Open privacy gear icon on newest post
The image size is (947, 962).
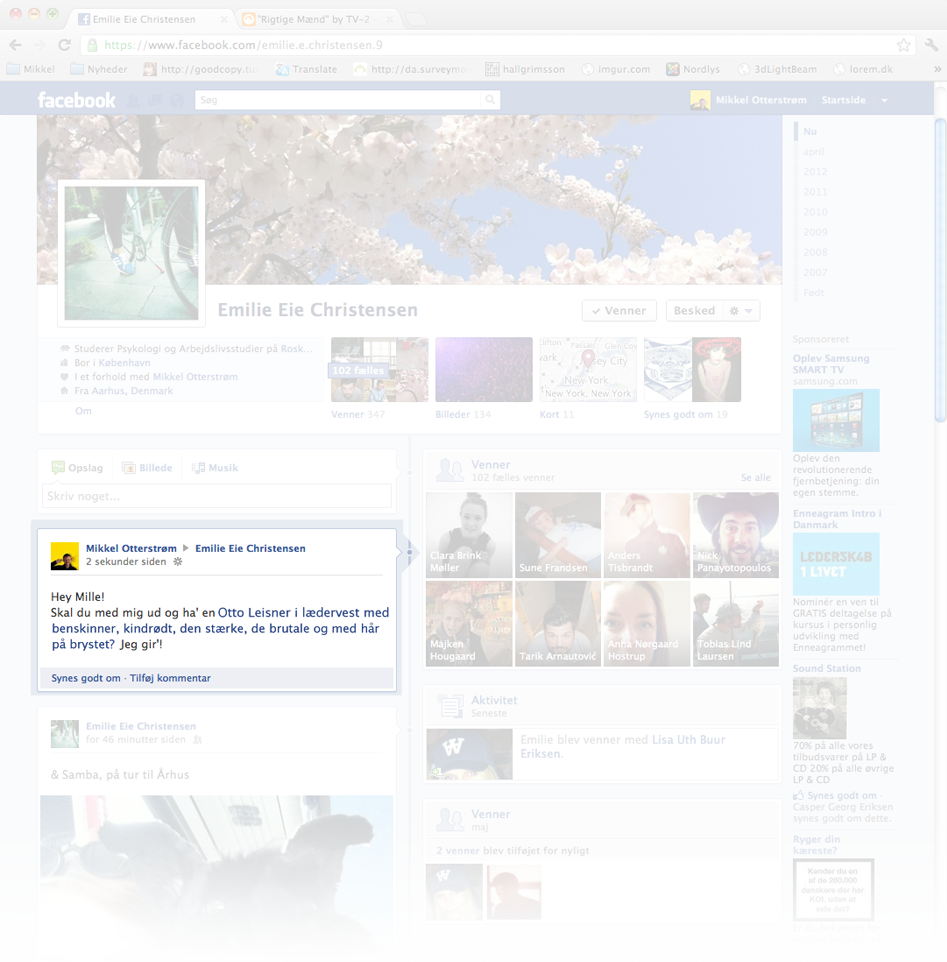coord(178,561)
